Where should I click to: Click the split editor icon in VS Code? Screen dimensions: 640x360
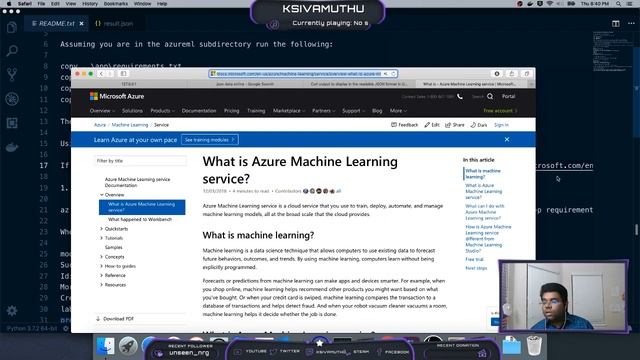(616, 24)
